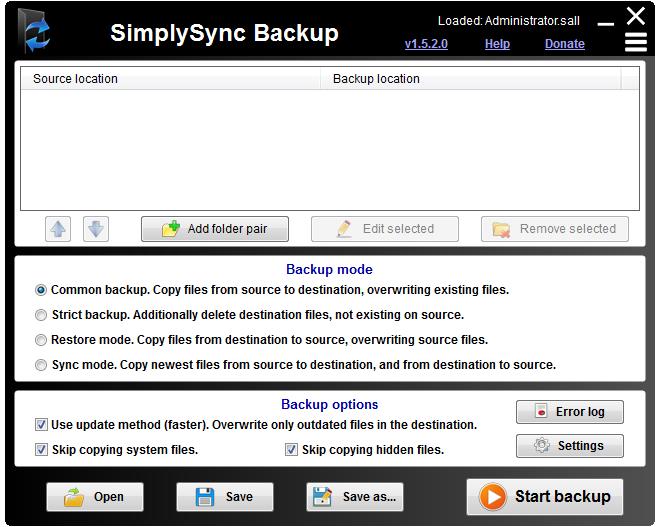Choose Save as... for profile
This screenshot has width=658, height=527.
coord(355,497)
